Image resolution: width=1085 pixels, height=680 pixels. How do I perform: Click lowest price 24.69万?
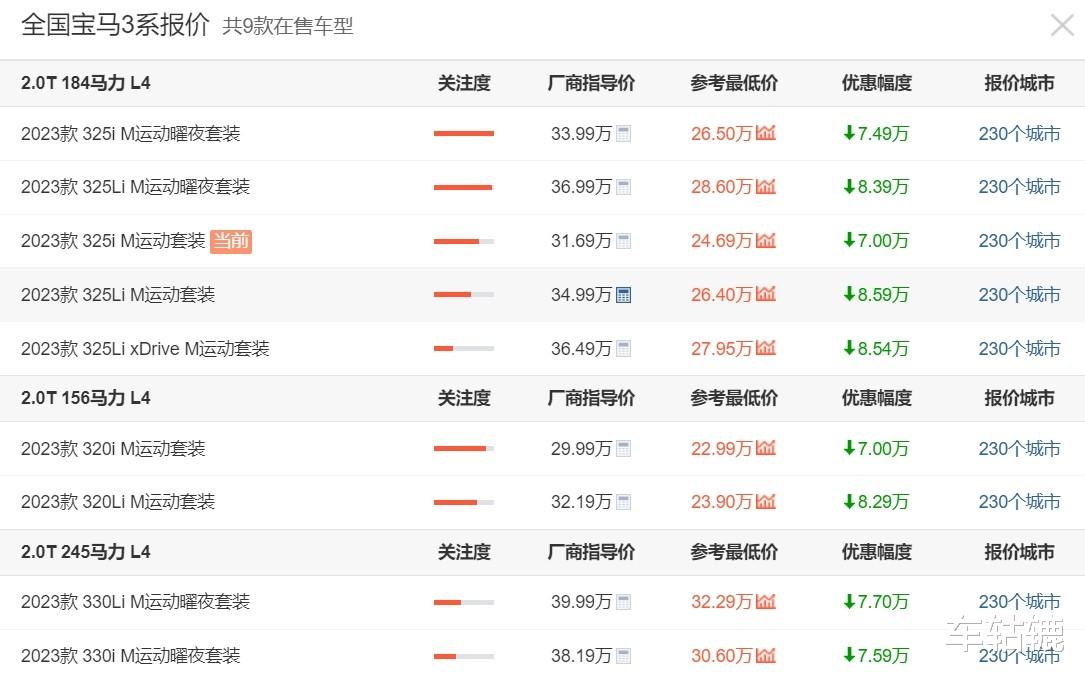pos(721,241)
